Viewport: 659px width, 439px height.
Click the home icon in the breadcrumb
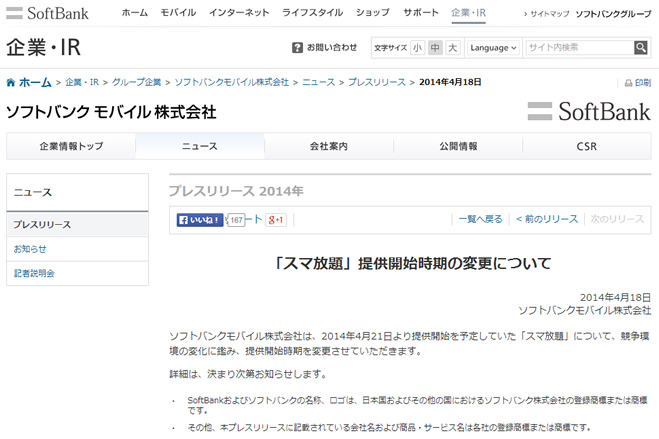coord(11,82)
